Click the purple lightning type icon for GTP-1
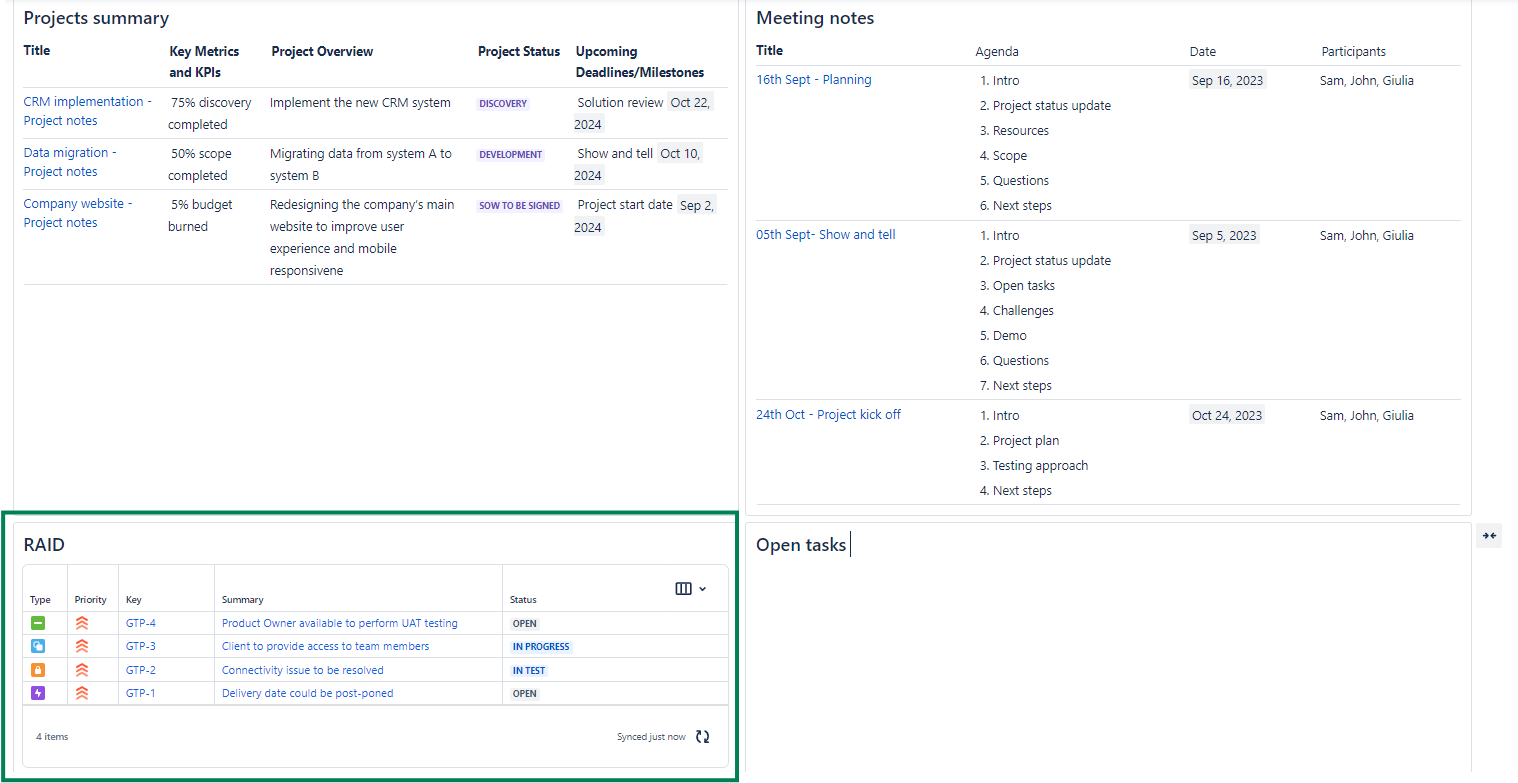Image resolution: width=1518 pixels, height=783 pixels. pyautogui.click(x=38, y=692)
